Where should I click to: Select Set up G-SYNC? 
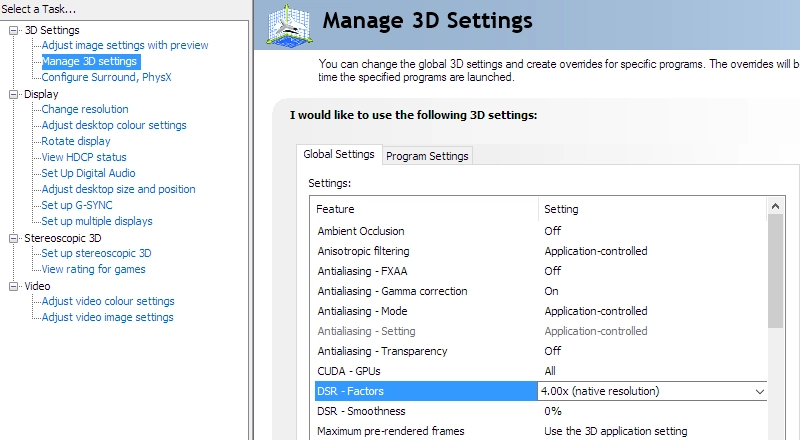(x=77, y=205)
